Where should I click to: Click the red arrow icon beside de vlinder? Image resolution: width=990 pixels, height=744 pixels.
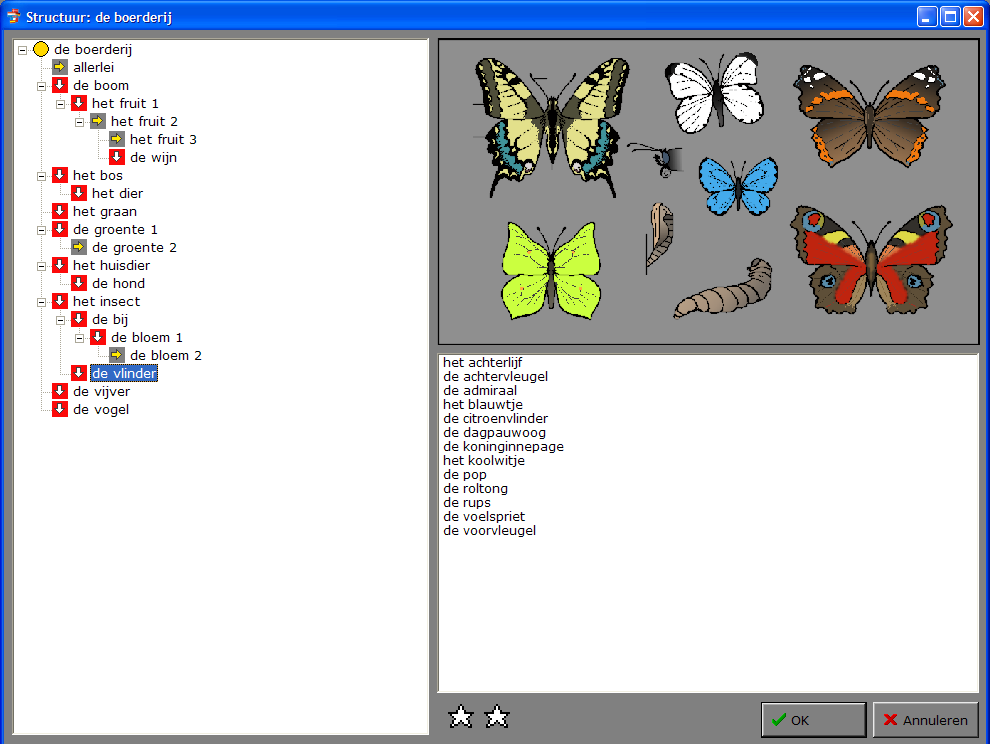click(79, 373)
